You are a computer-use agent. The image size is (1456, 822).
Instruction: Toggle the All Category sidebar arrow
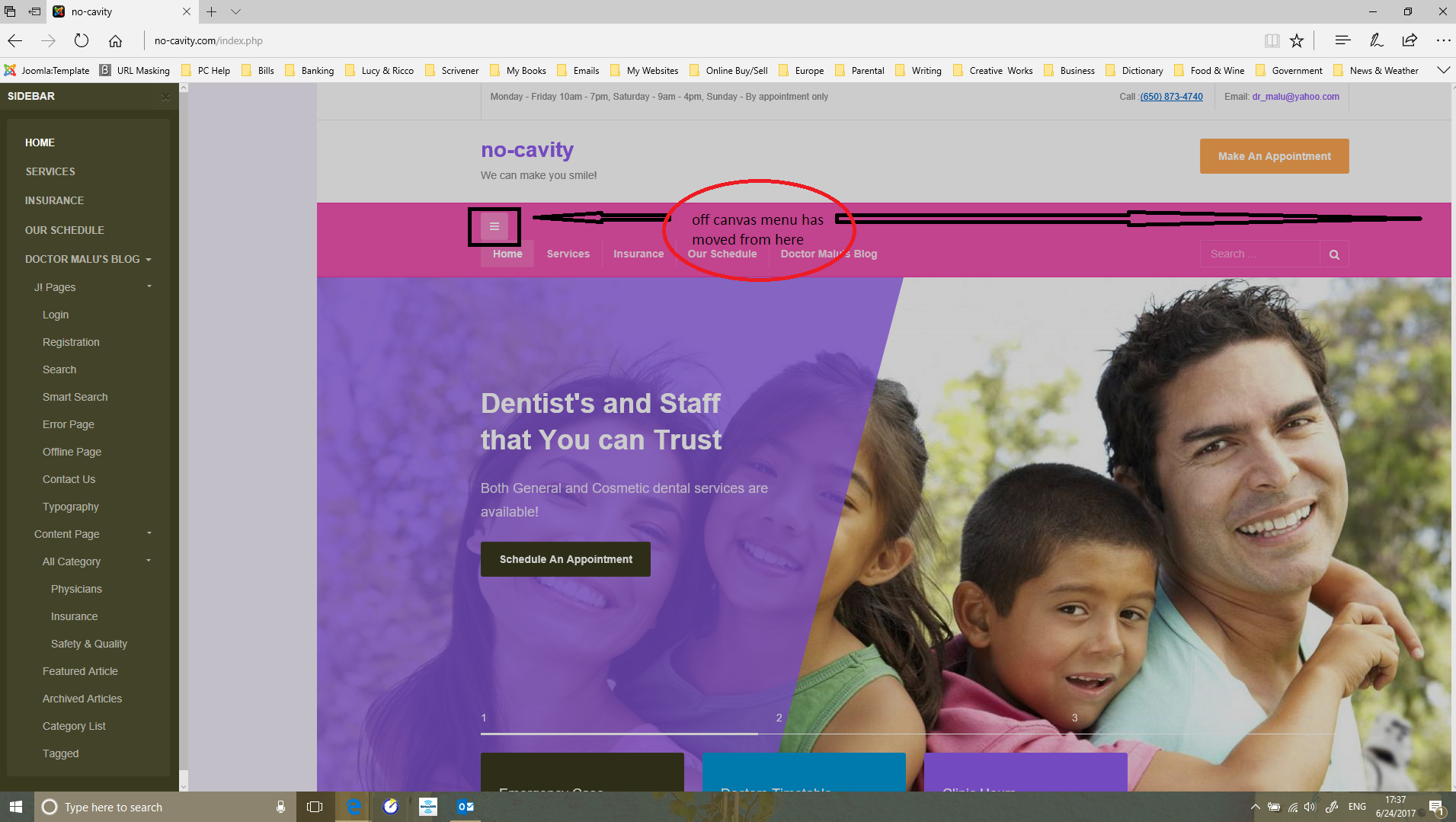[149, 561]
